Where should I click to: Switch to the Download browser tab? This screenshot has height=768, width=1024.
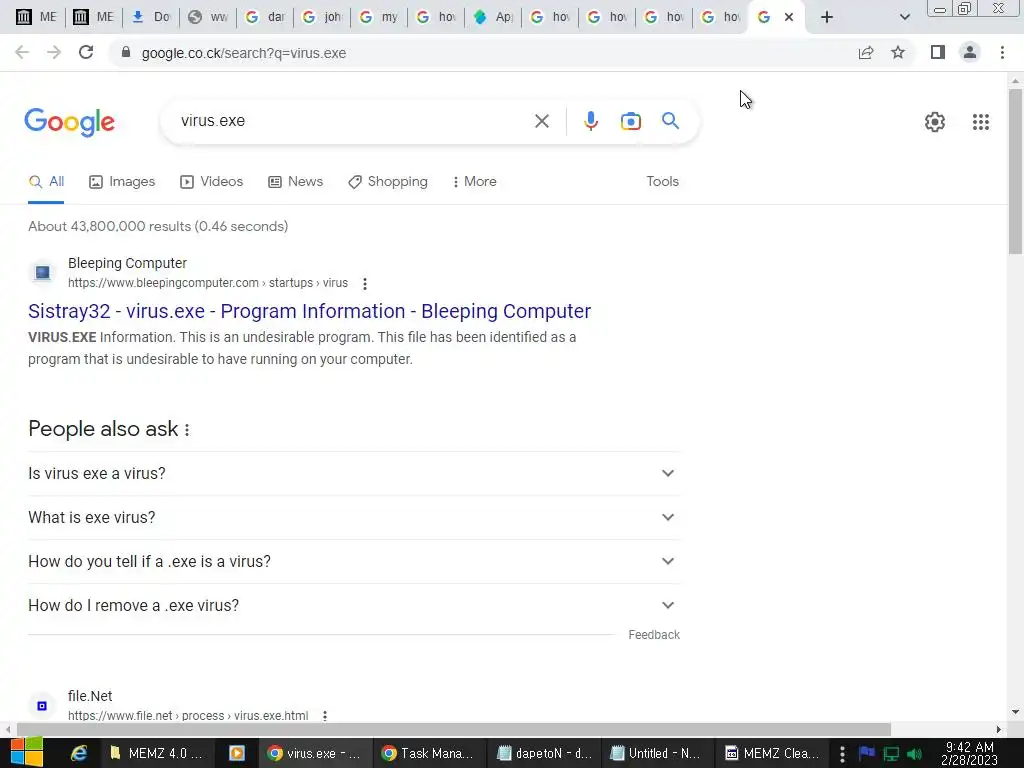tap(150, 17)
